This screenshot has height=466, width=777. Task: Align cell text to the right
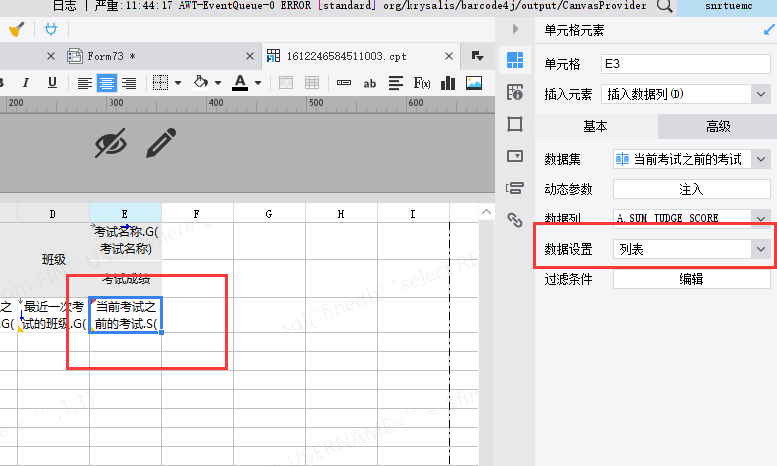click(129, 83)
